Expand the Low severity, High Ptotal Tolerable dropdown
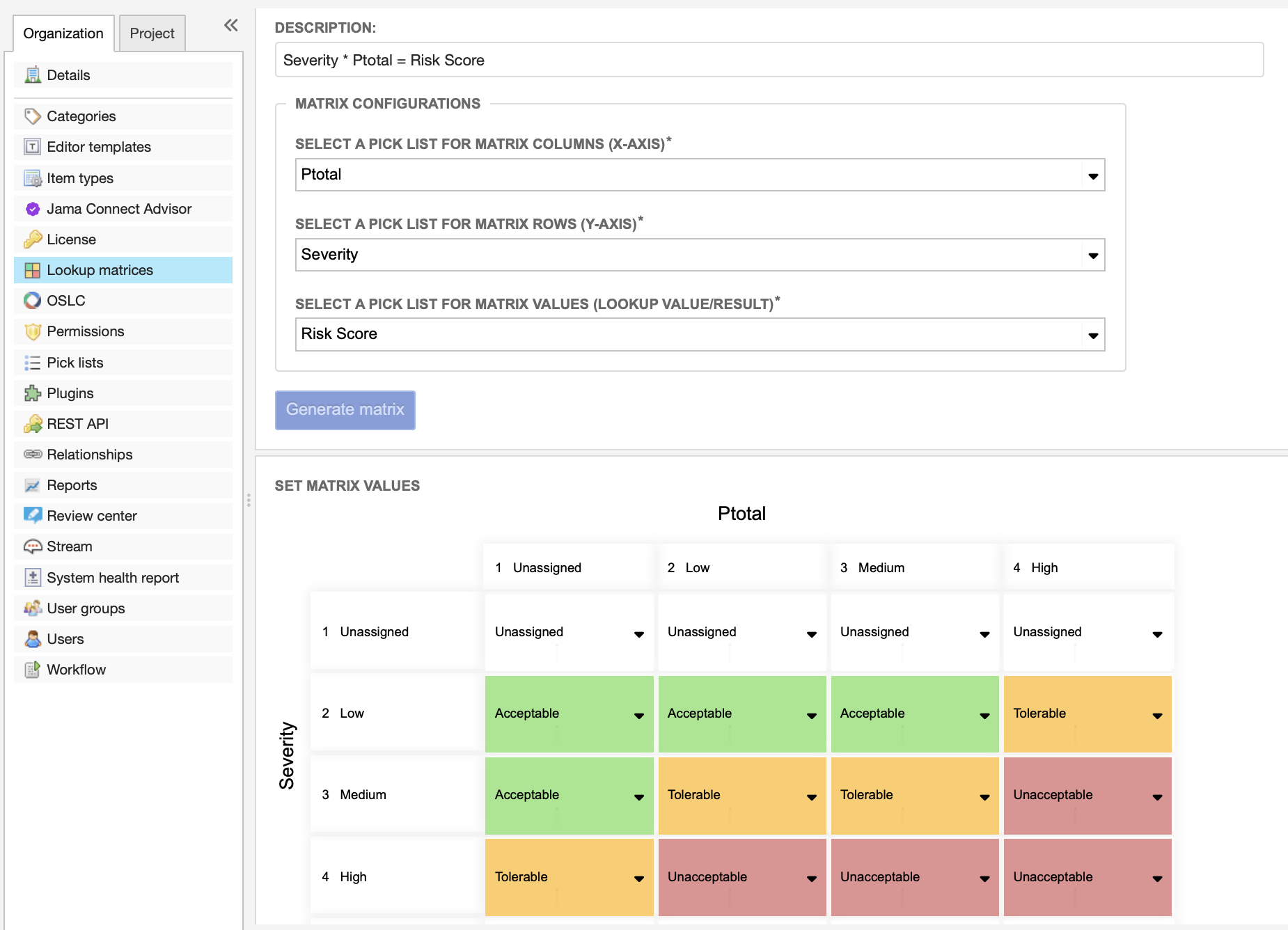Screen dimensions: 1288x930 click(x=1156, y=715)
